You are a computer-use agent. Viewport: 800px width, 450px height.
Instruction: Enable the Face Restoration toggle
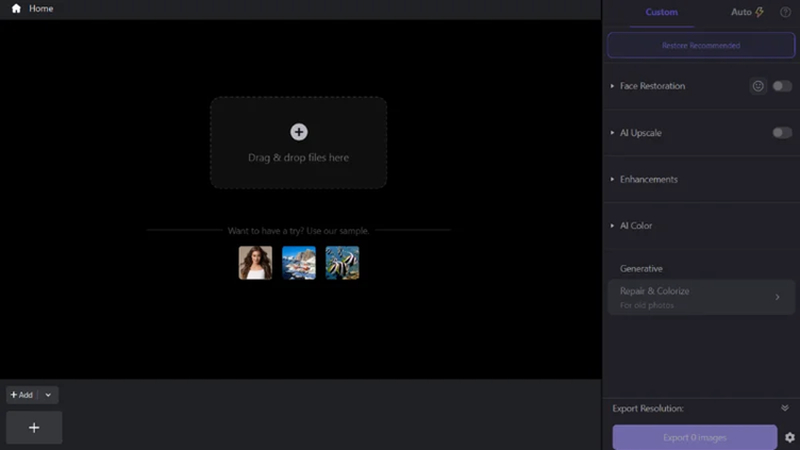point(782,86)
